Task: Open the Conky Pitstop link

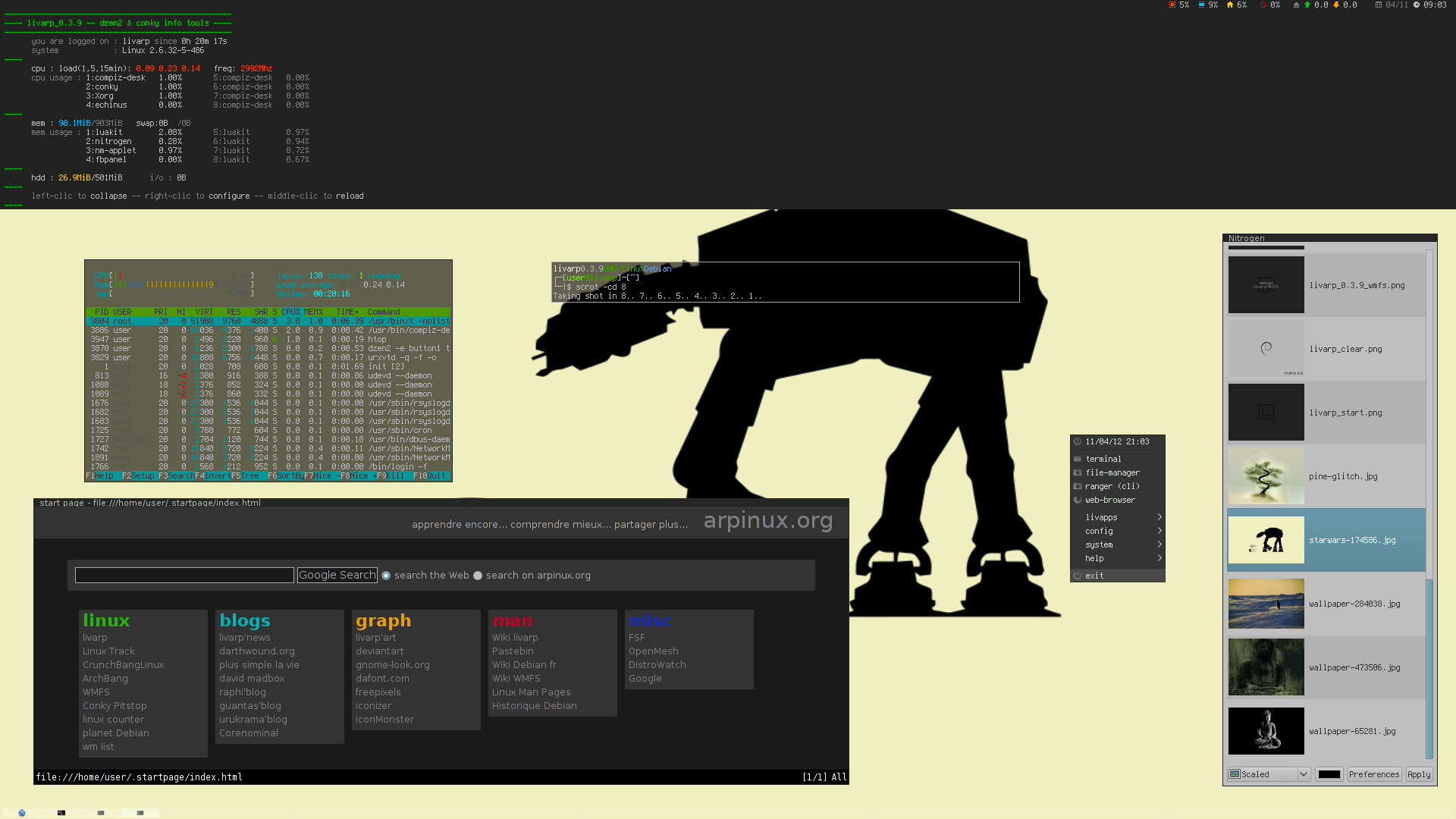Action: coord(115,706)
